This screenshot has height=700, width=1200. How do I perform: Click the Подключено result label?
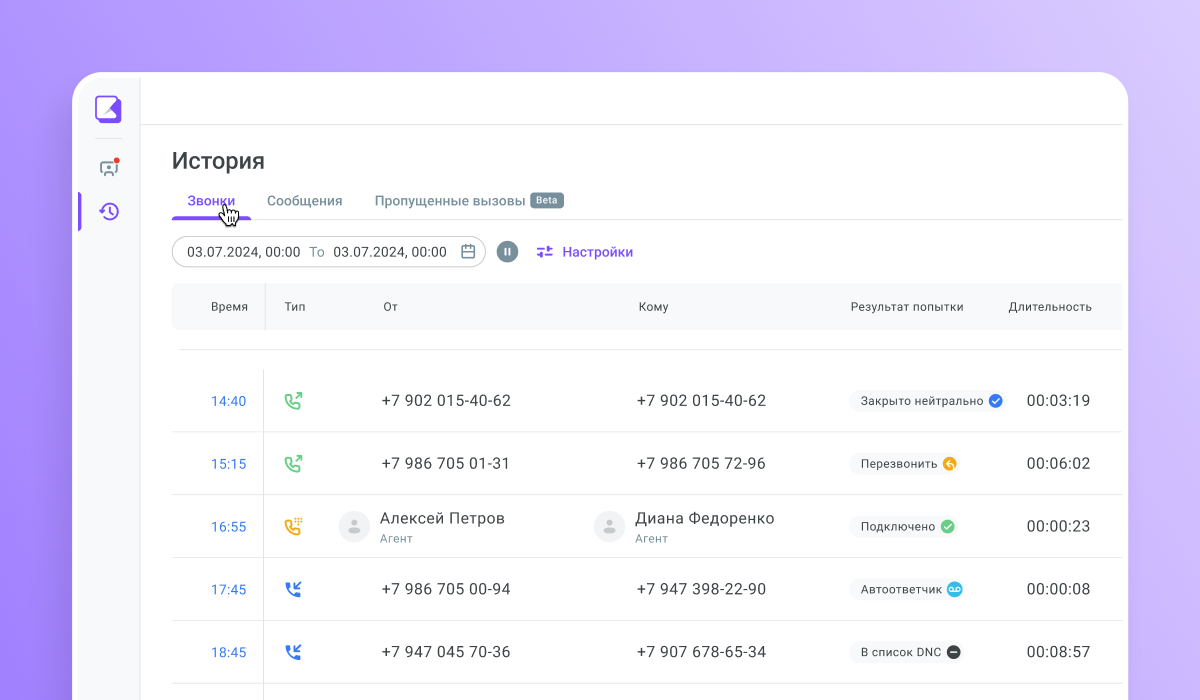pyautogui.click(x=898, y=526)
